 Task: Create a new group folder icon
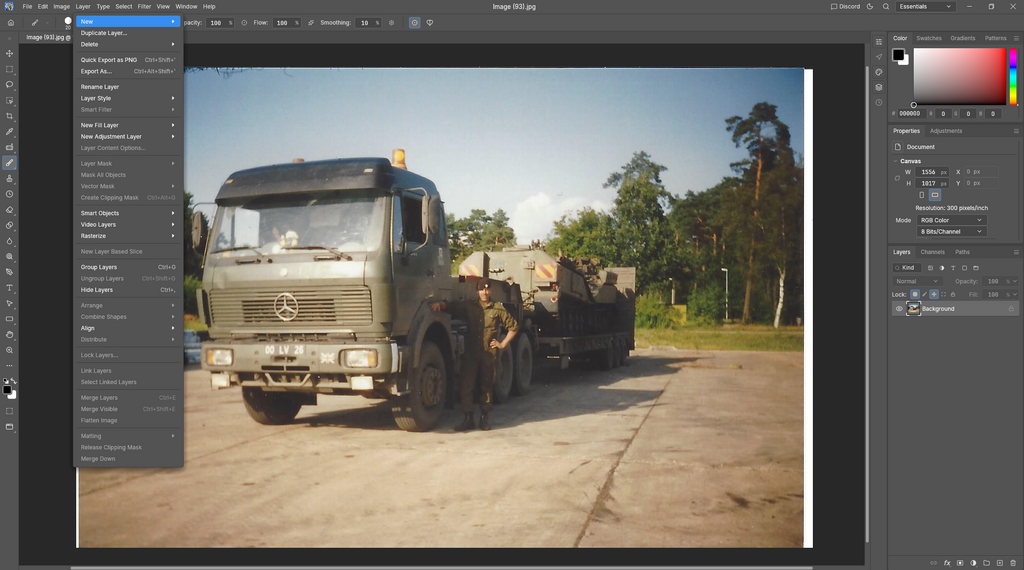(986, 563)
